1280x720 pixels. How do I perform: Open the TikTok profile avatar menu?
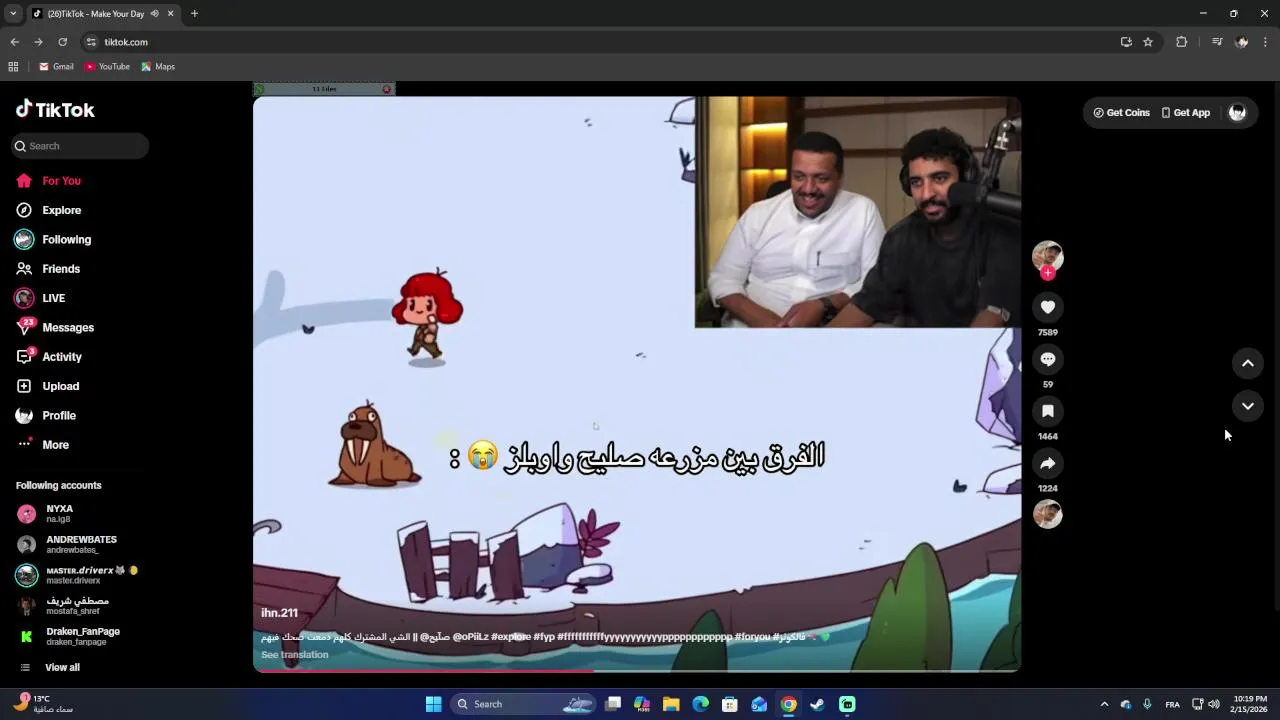tap(1237, 113)
